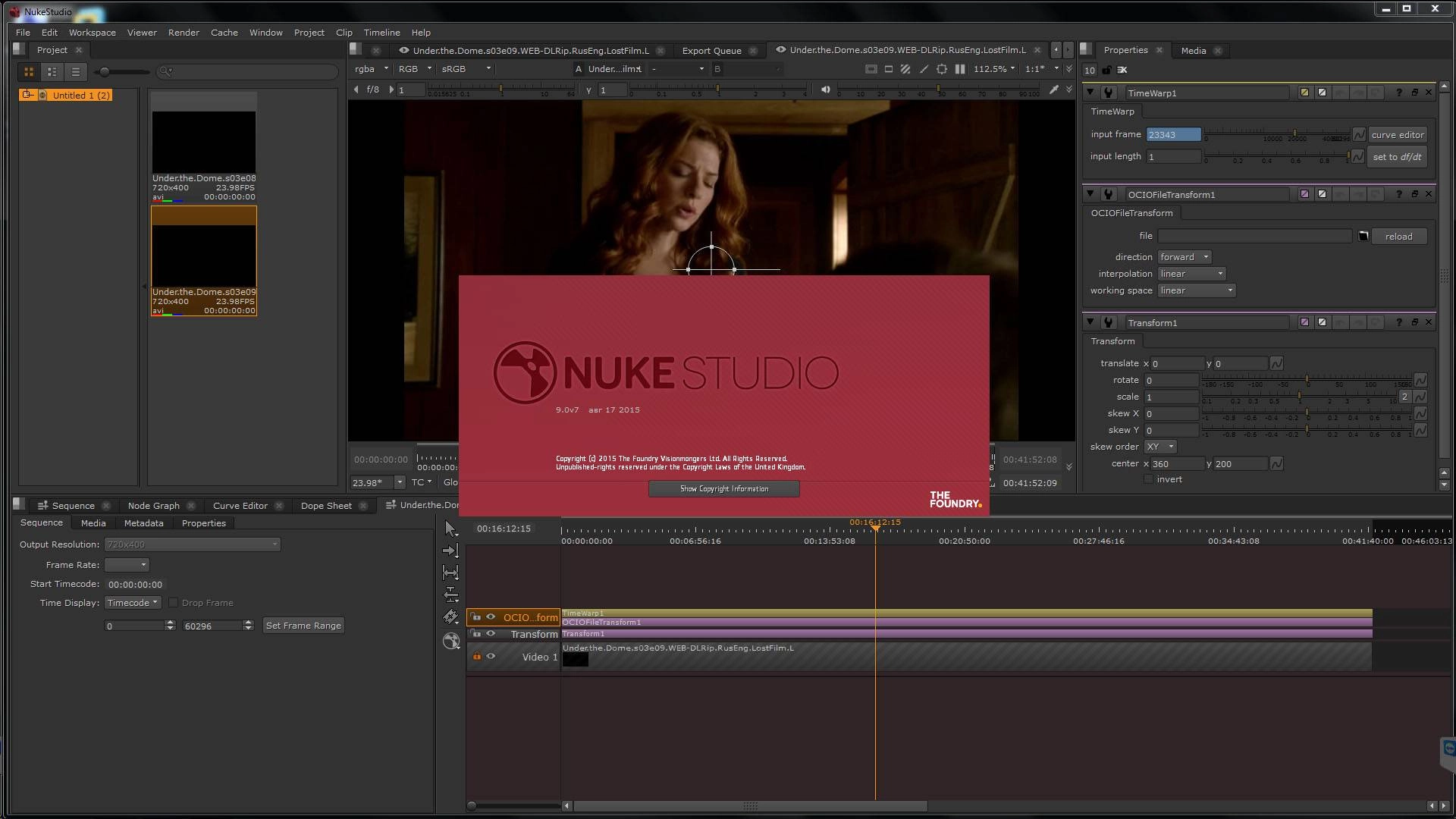Open the Export Queue tab
The width and height of the screenshot is (1456, 819).
click(712, 51)
